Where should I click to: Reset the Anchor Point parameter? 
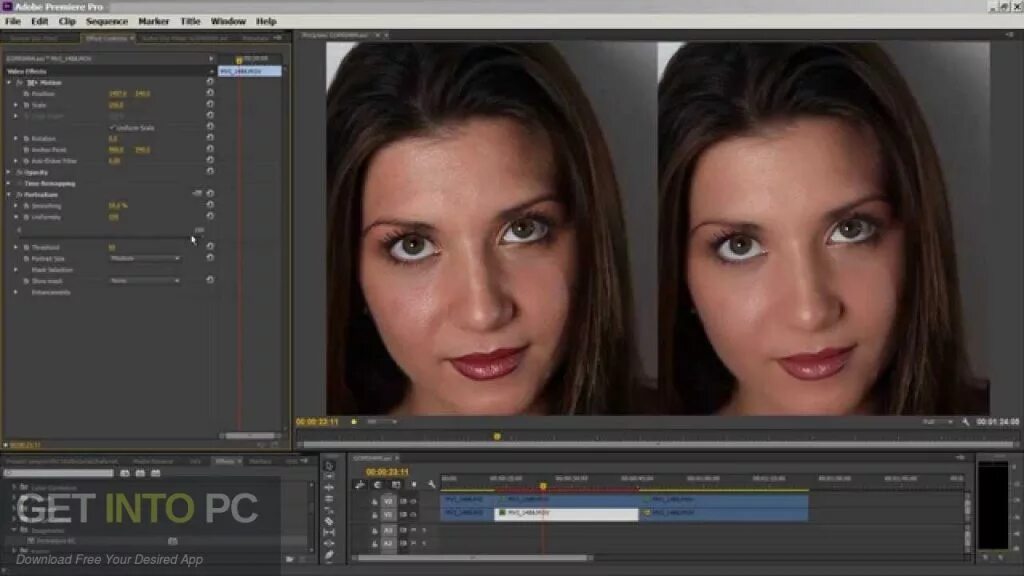click(210, 149)
